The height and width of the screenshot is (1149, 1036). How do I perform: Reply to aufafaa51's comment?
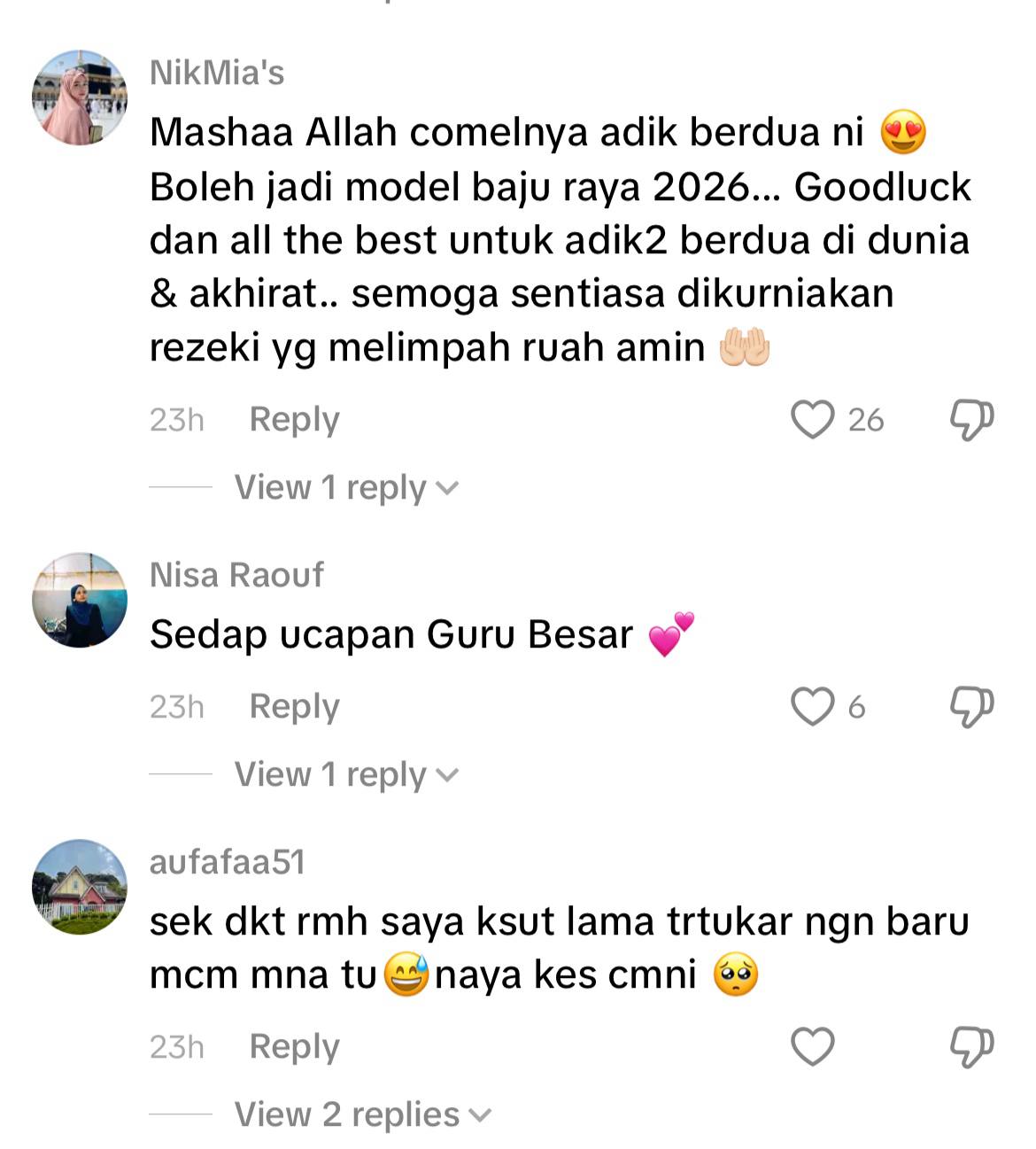tap(294, 1047)
